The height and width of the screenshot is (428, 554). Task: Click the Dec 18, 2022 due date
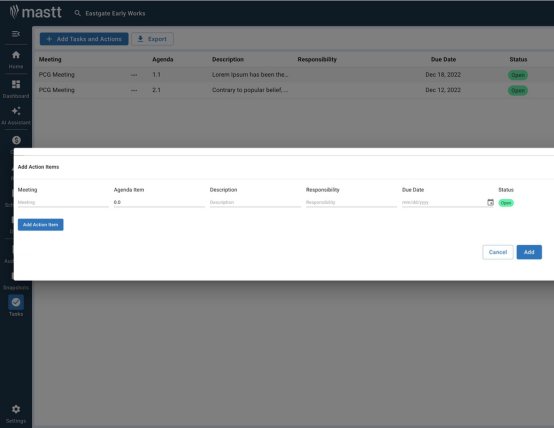[x=443, y=75]
